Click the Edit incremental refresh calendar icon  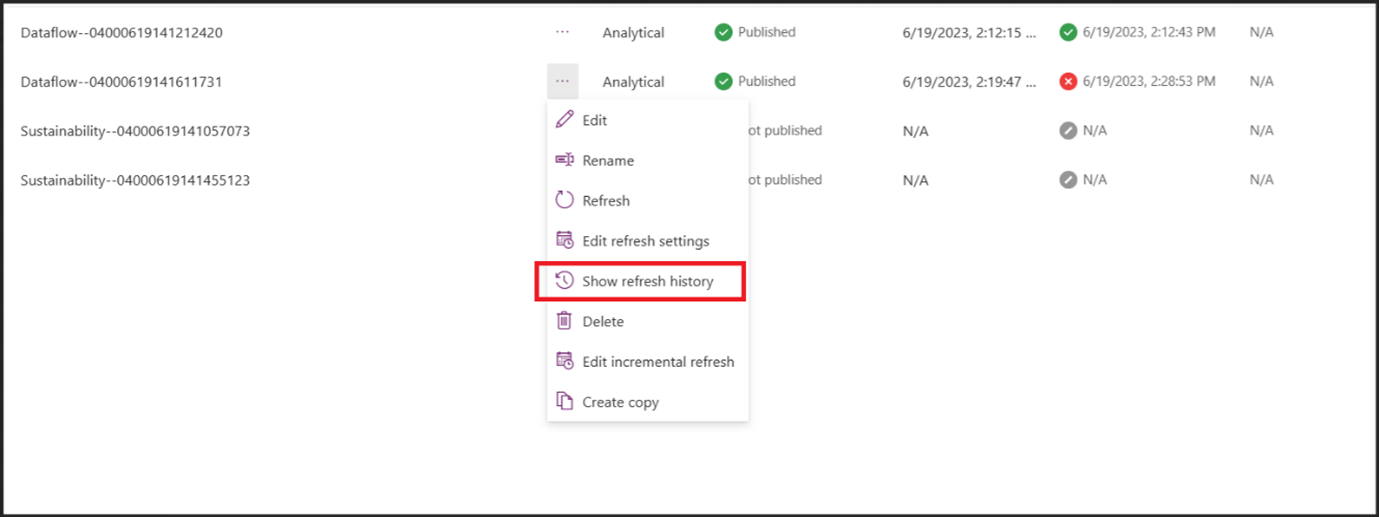click(x=564, y=361)
